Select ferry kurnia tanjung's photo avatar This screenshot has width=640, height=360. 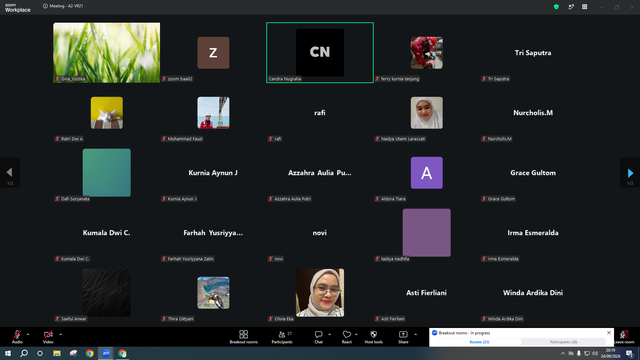[427, 53]
